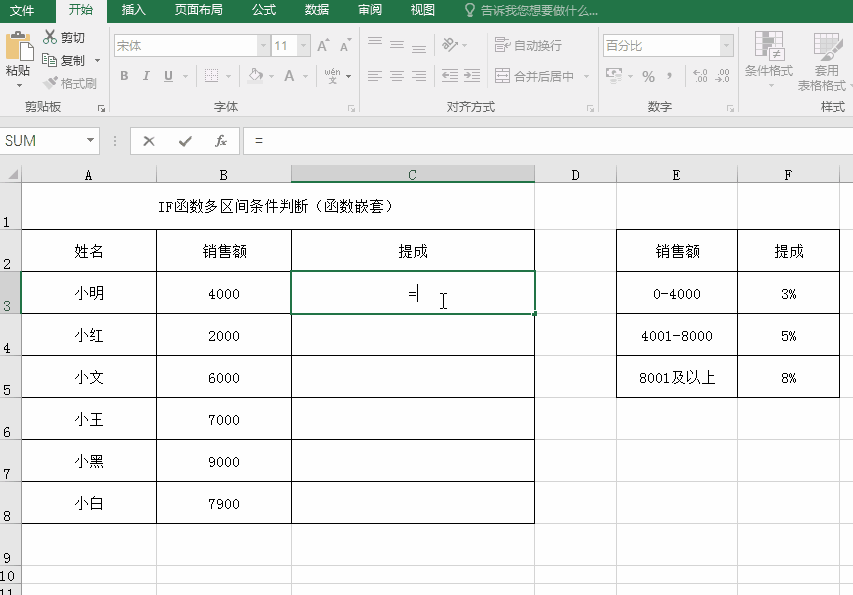Expand the Borders dropdown arrow
Screen dimensions: 853x595
point(228,76)
